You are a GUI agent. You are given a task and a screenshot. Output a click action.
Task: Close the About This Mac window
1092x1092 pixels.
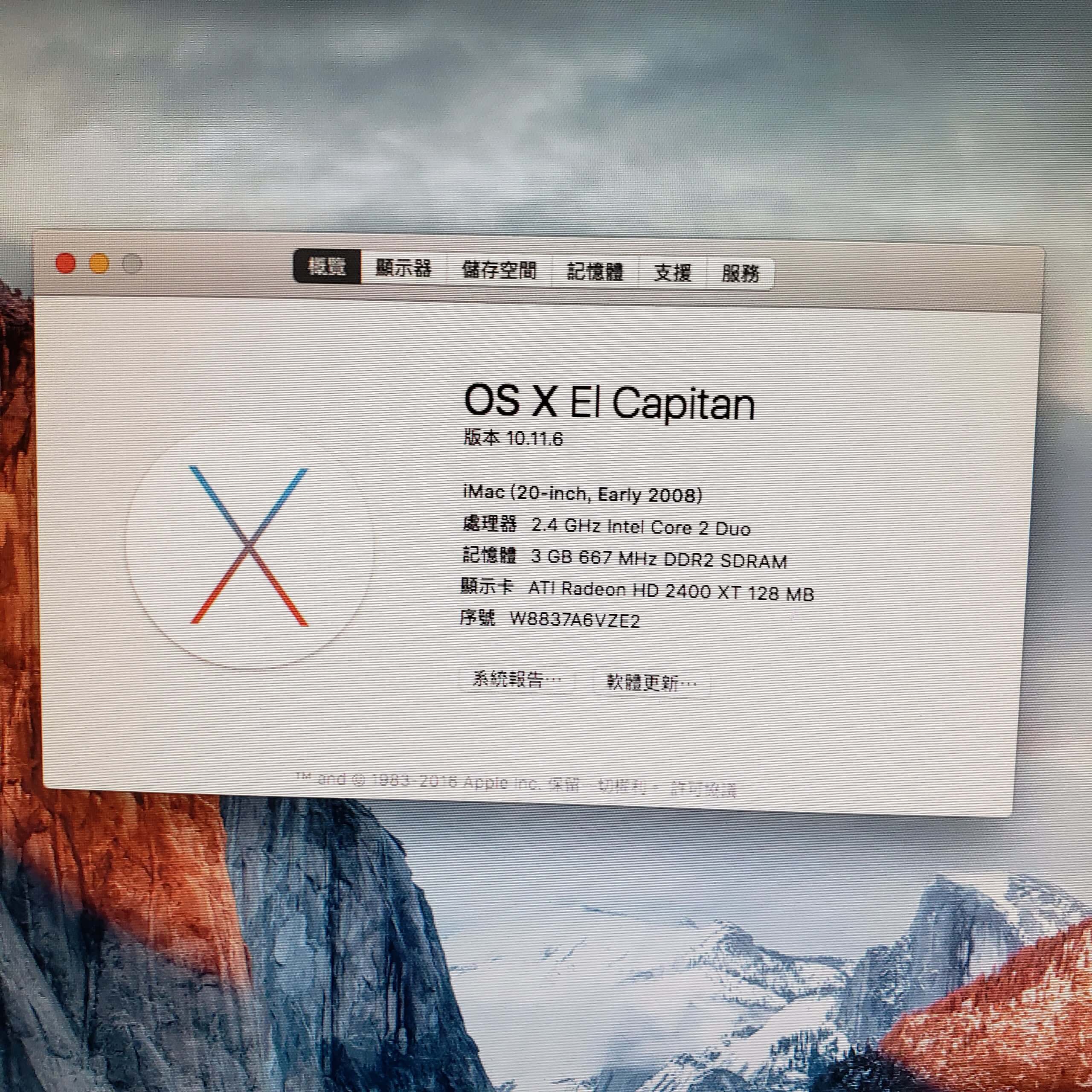tap(66, 263)
